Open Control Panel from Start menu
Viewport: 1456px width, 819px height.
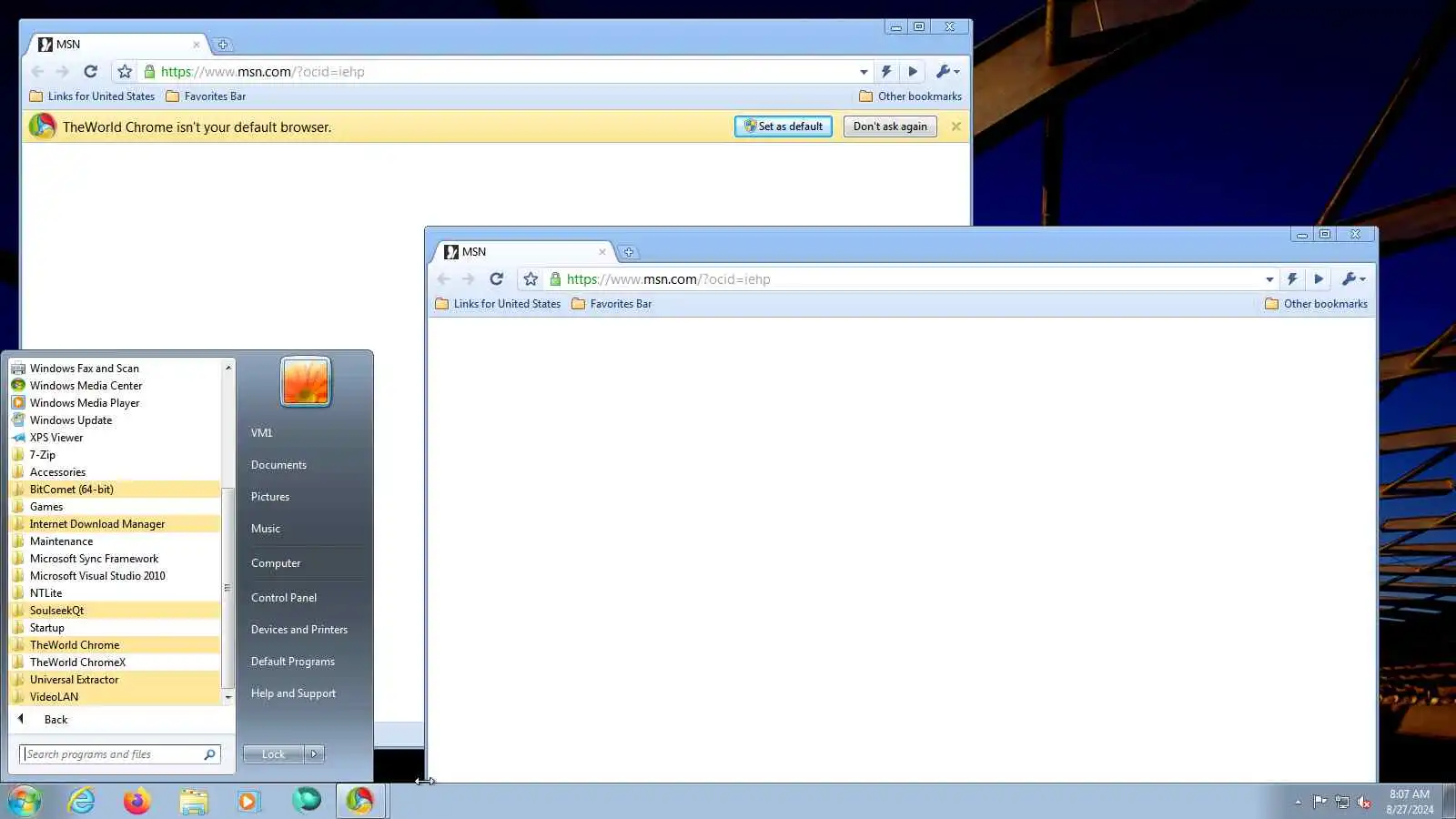click(284, 598)
